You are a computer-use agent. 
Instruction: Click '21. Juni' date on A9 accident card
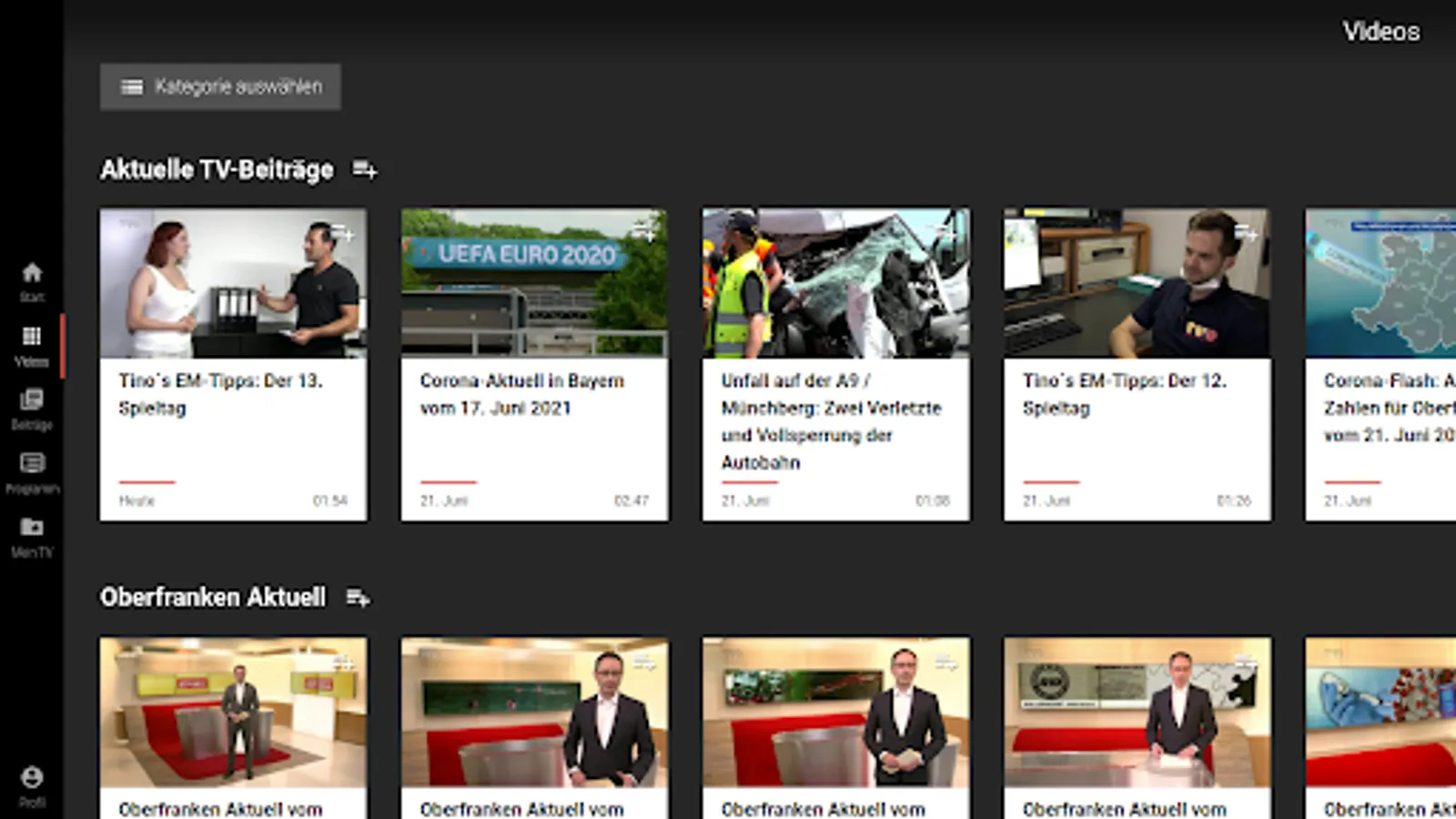click(744, 500)
